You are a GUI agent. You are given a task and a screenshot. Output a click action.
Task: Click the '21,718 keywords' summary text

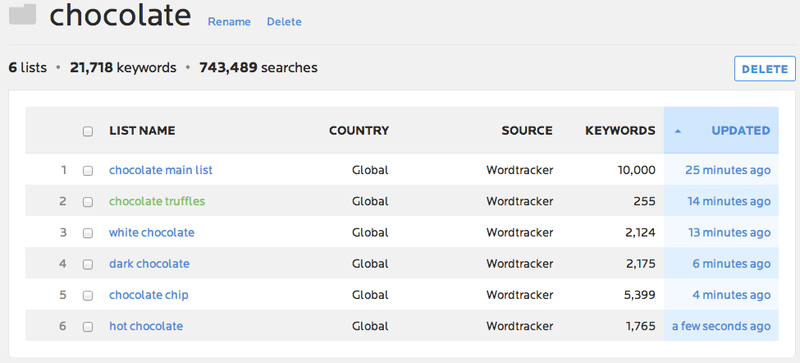[x=123, y=67]
